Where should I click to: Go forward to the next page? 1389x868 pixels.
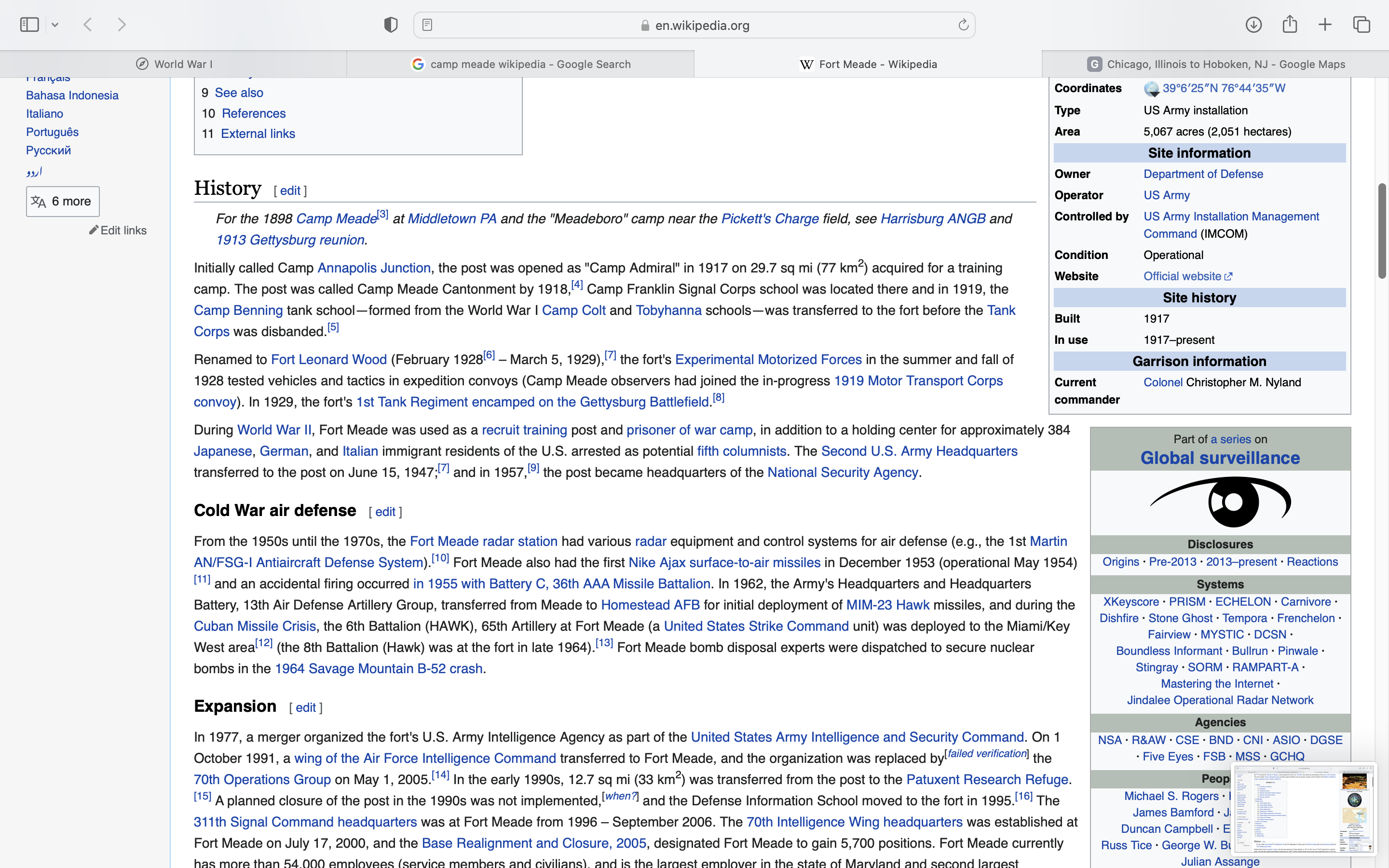click(x=122, y=25)
